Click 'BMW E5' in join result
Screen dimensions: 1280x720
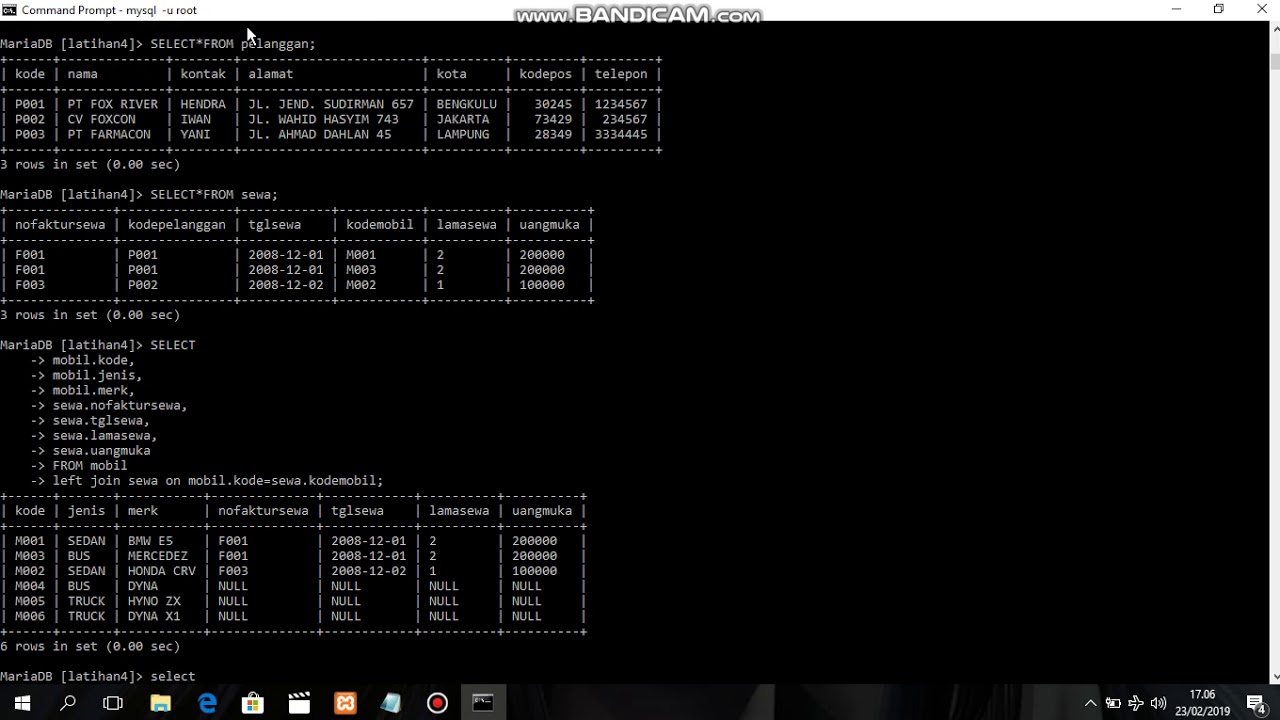click(x=150, y=541)
